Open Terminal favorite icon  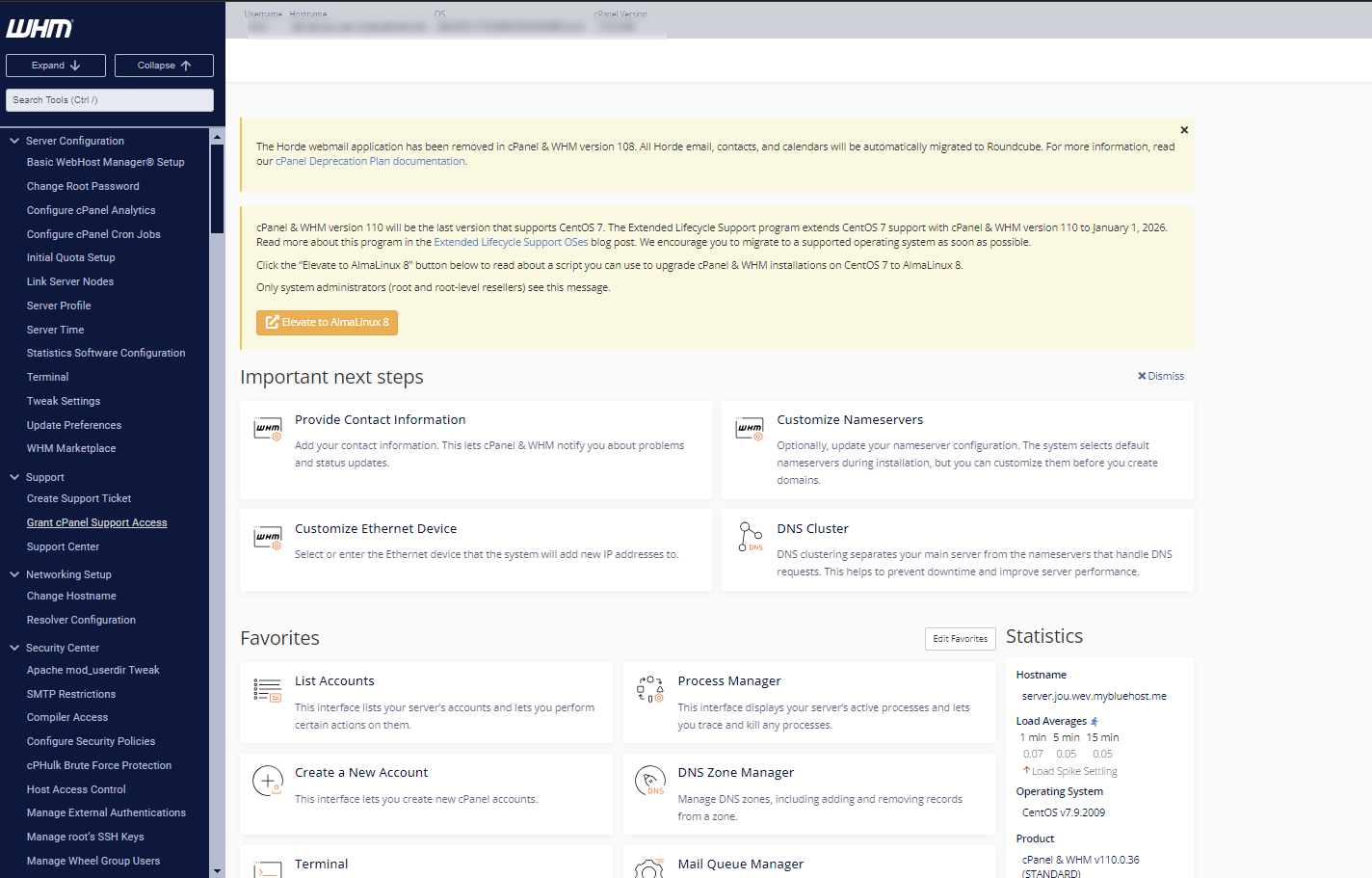pos(268,868)
